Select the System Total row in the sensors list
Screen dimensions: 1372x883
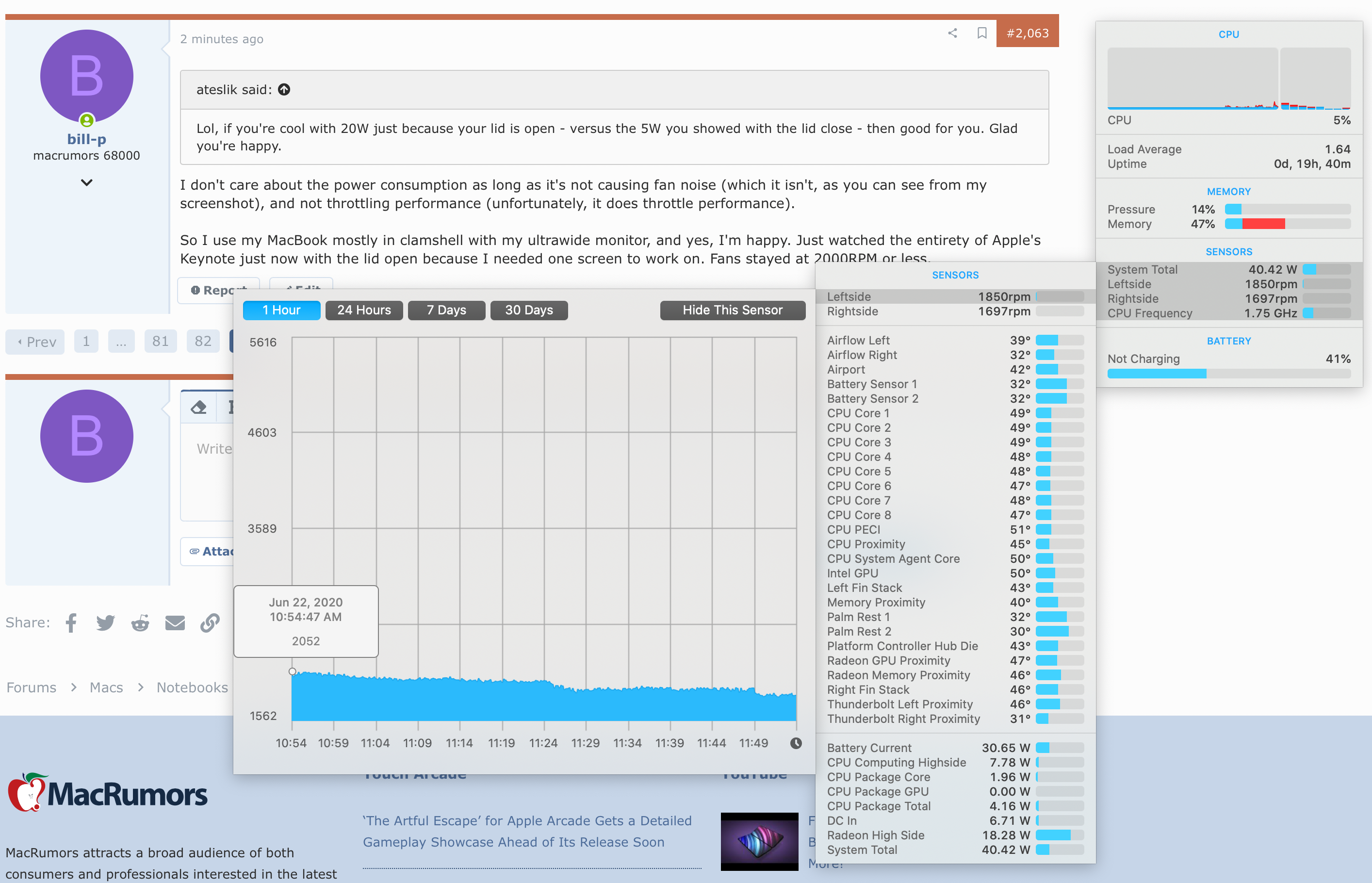click(955, 850)
